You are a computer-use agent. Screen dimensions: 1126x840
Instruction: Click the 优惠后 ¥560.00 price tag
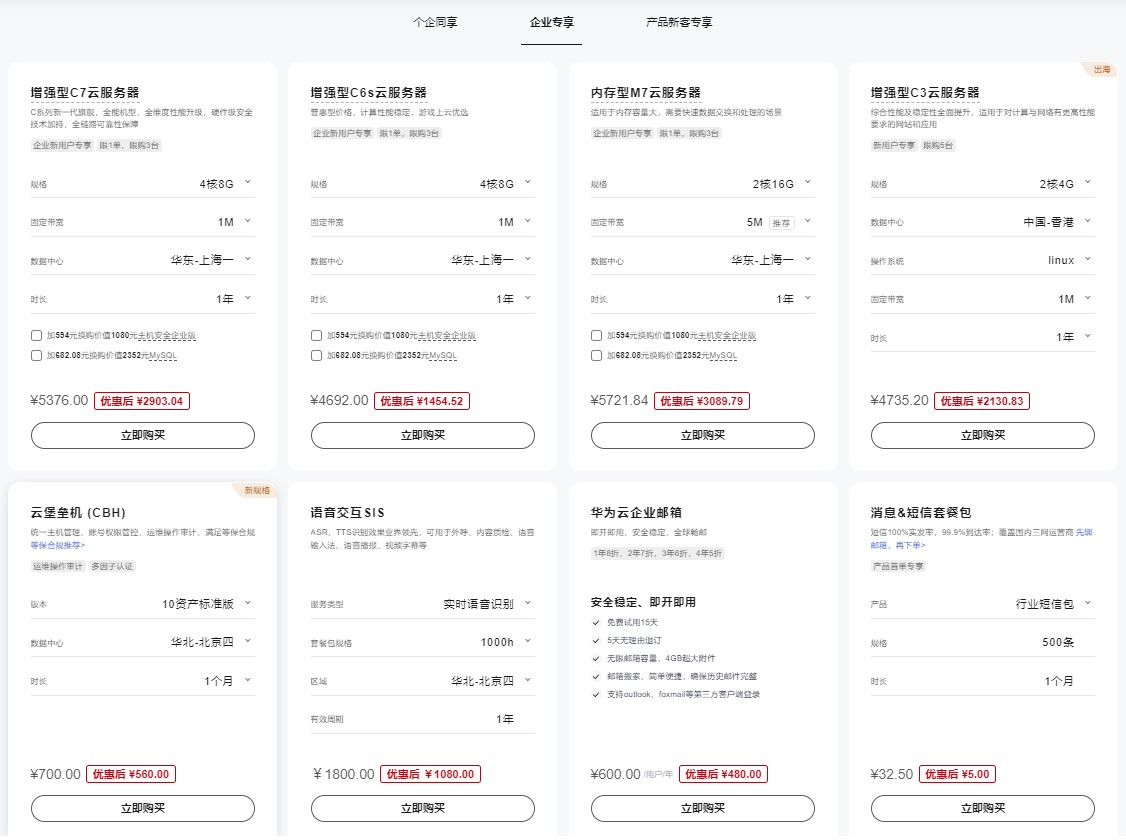[131, 774]
